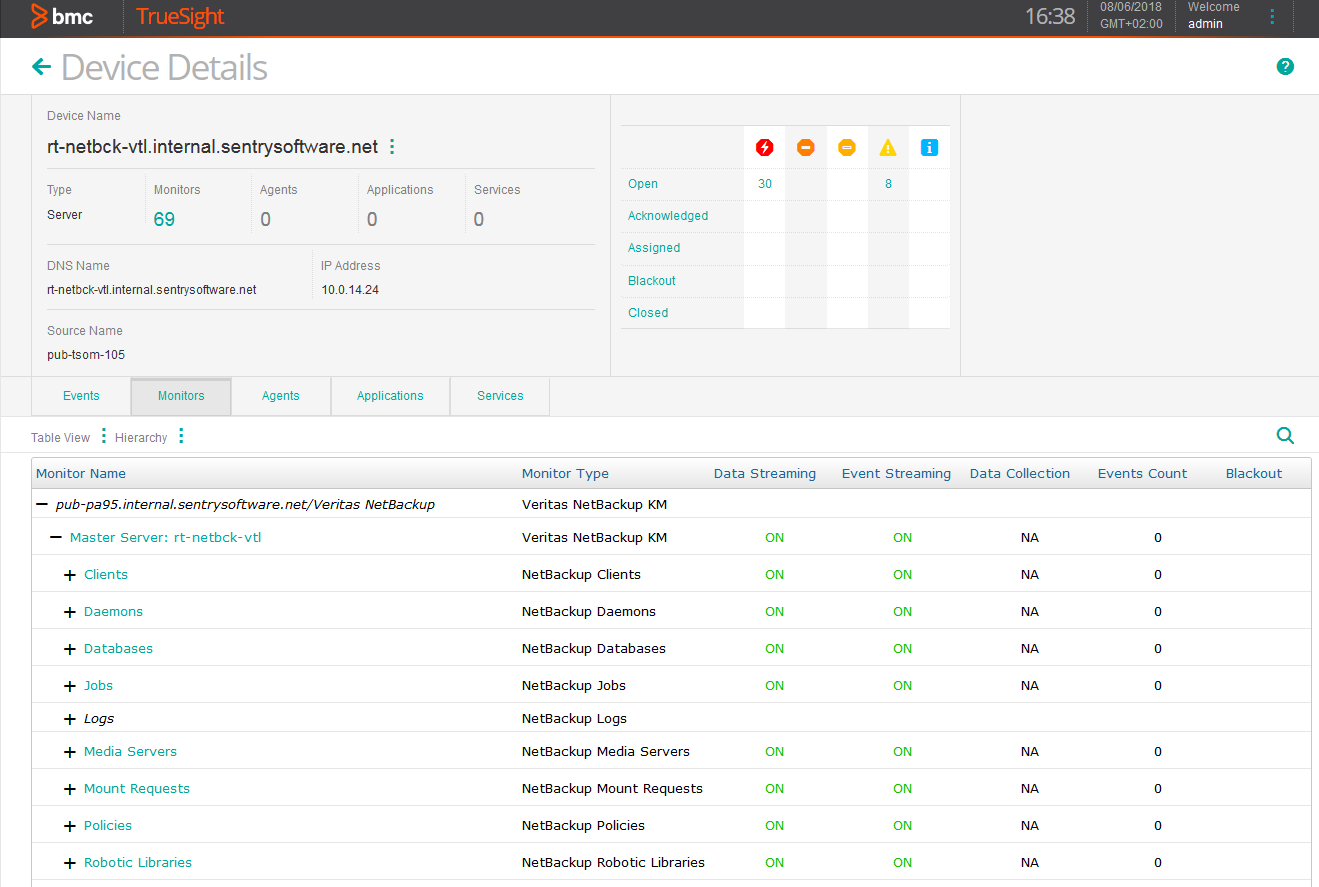Expand the Daemons tree node
The width and height of the screenshot is (1319, 887).
coord(69,611)
